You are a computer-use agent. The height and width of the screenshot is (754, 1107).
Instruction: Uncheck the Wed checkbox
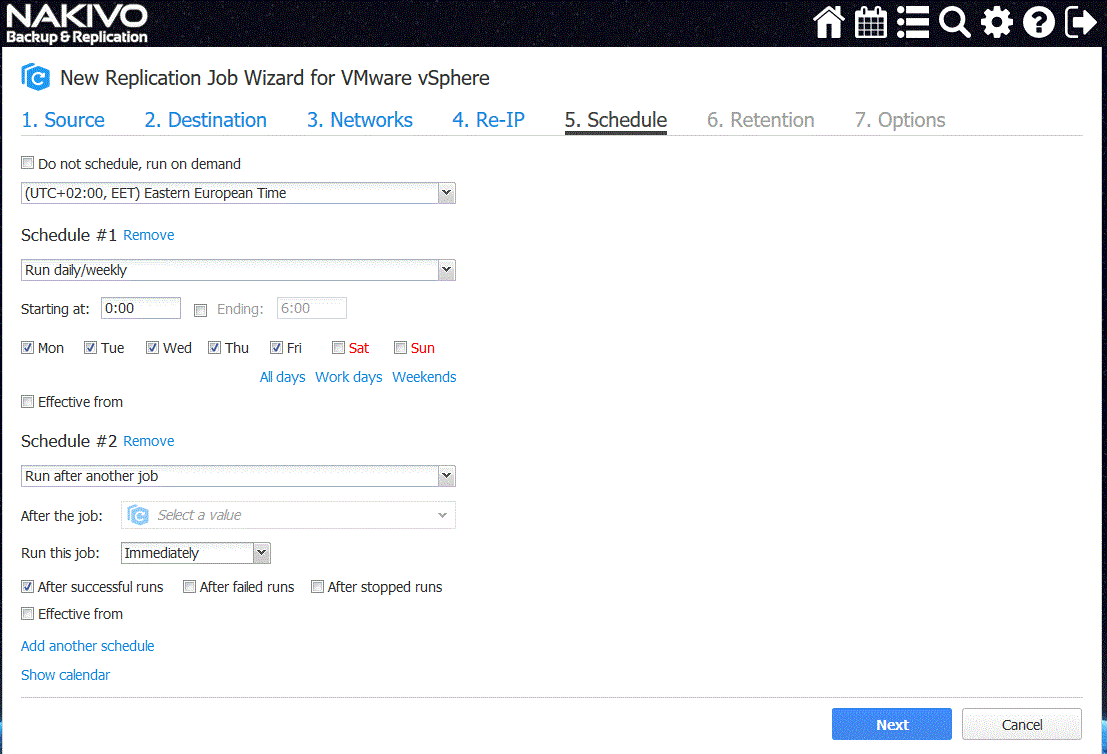click(152, 347)
